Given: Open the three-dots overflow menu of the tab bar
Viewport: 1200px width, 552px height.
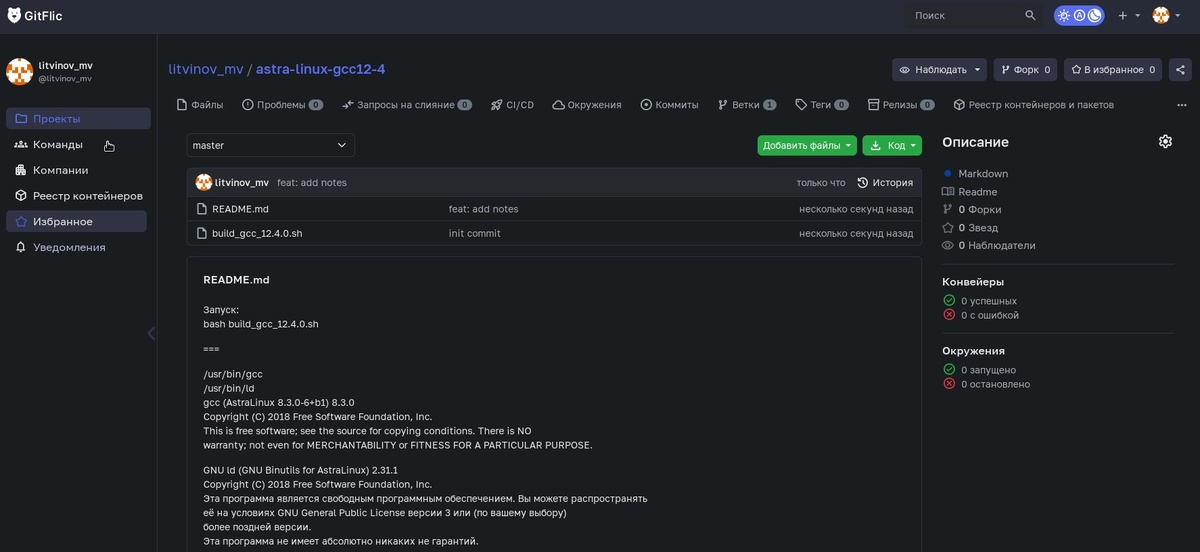Looking at the screenshot, I should click(x=1182, y=105).
